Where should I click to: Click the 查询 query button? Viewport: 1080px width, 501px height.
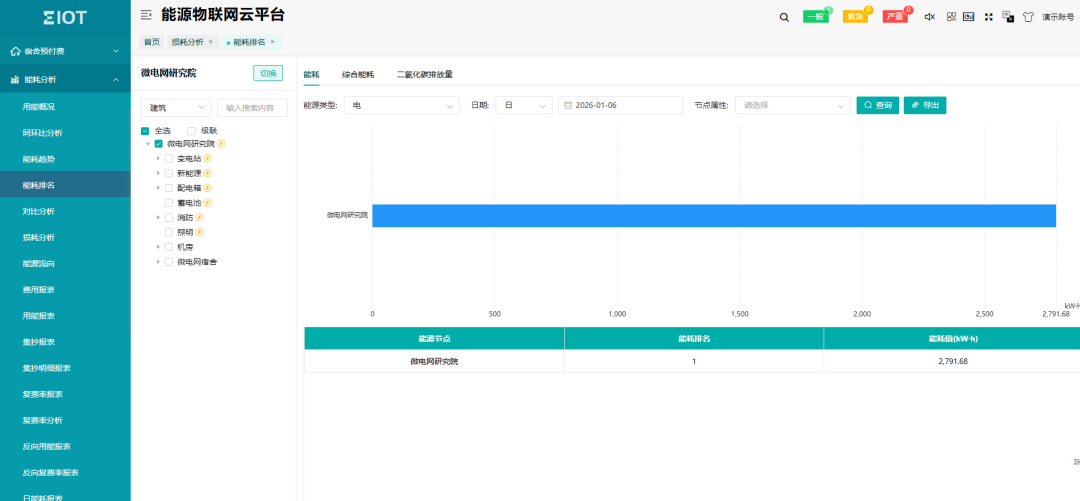click(x=877, y=105)
